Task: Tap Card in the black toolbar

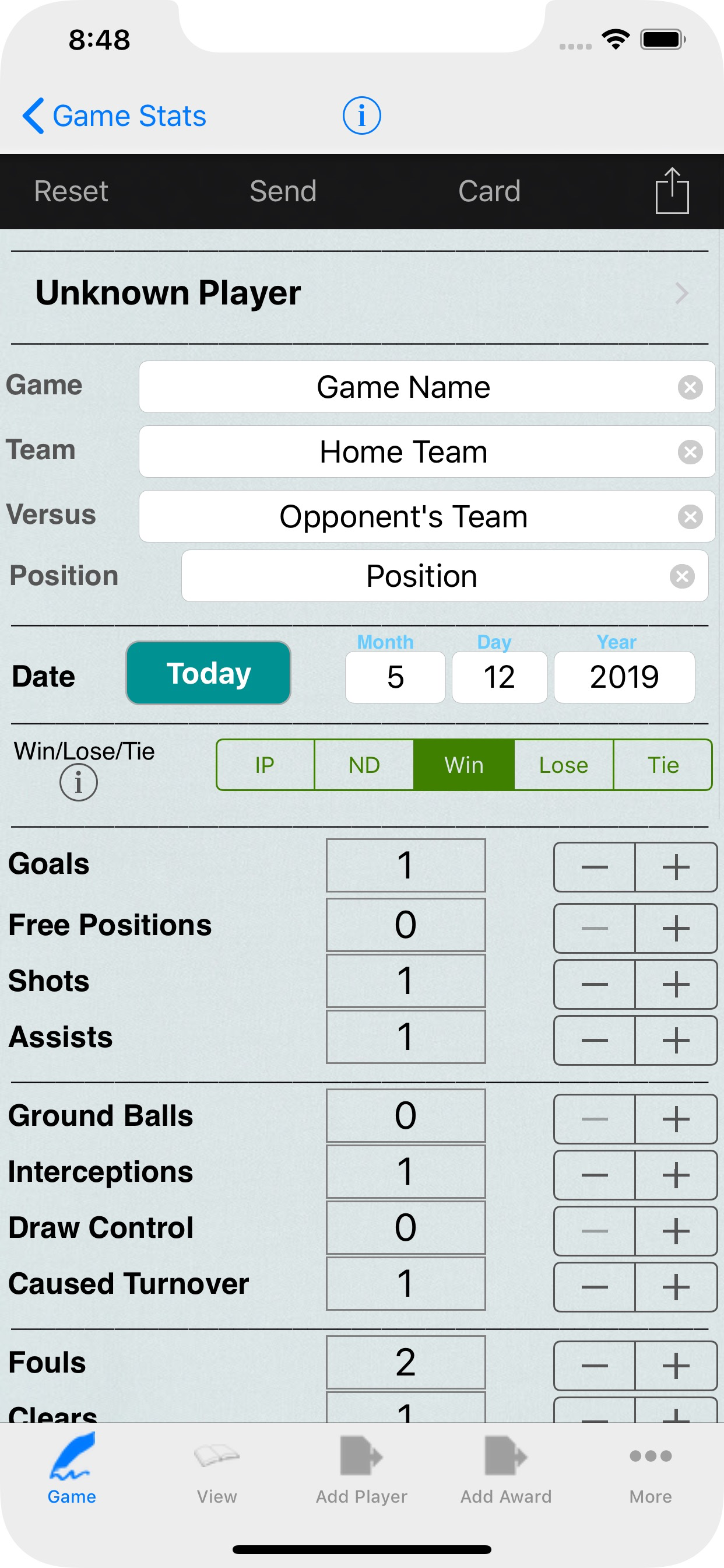Action: (490, 191)
